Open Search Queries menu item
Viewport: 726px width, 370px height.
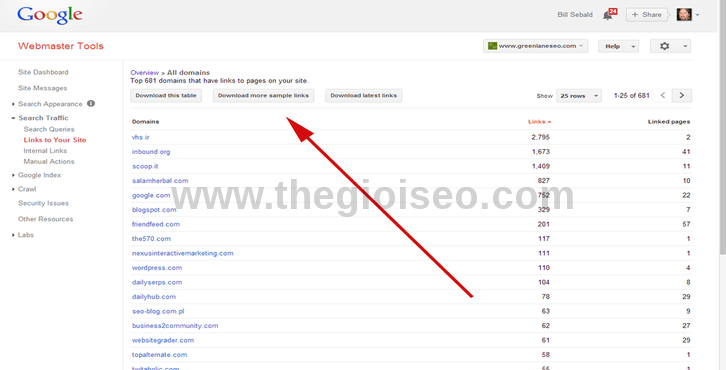[x=49, y=129]
